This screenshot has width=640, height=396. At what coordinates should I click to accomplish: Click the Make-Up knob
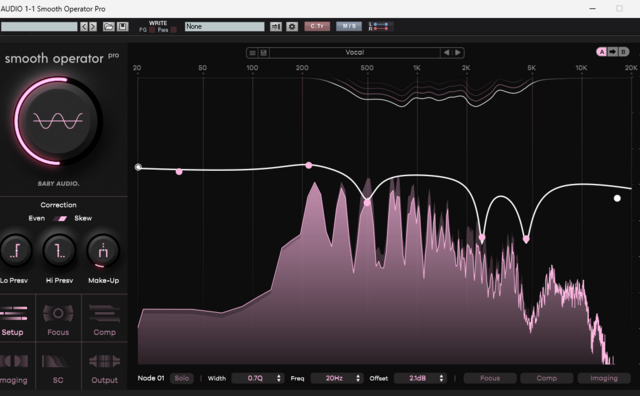pos(103,251)
